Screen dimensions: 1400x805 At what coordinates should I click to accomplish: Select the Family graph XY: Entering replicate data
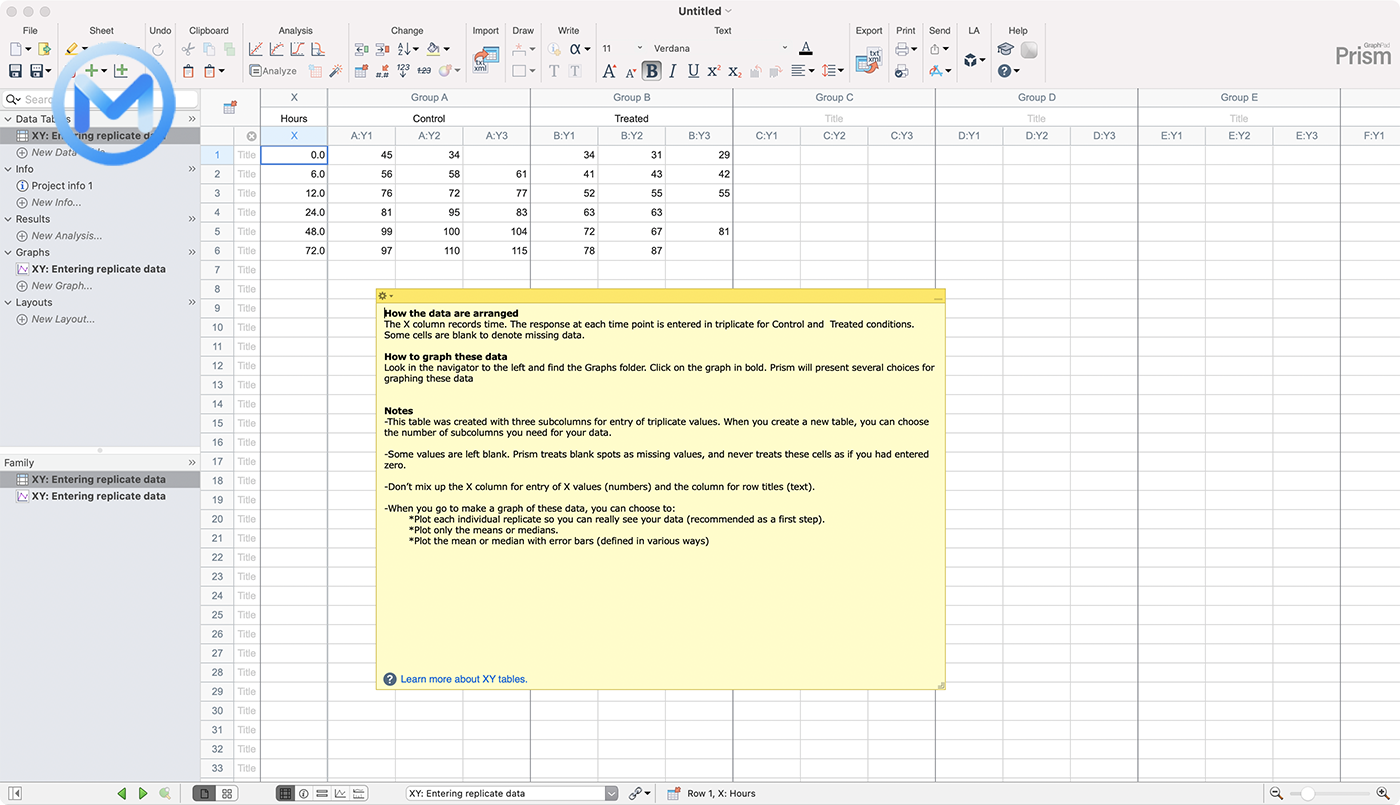[x=98, y=496]
